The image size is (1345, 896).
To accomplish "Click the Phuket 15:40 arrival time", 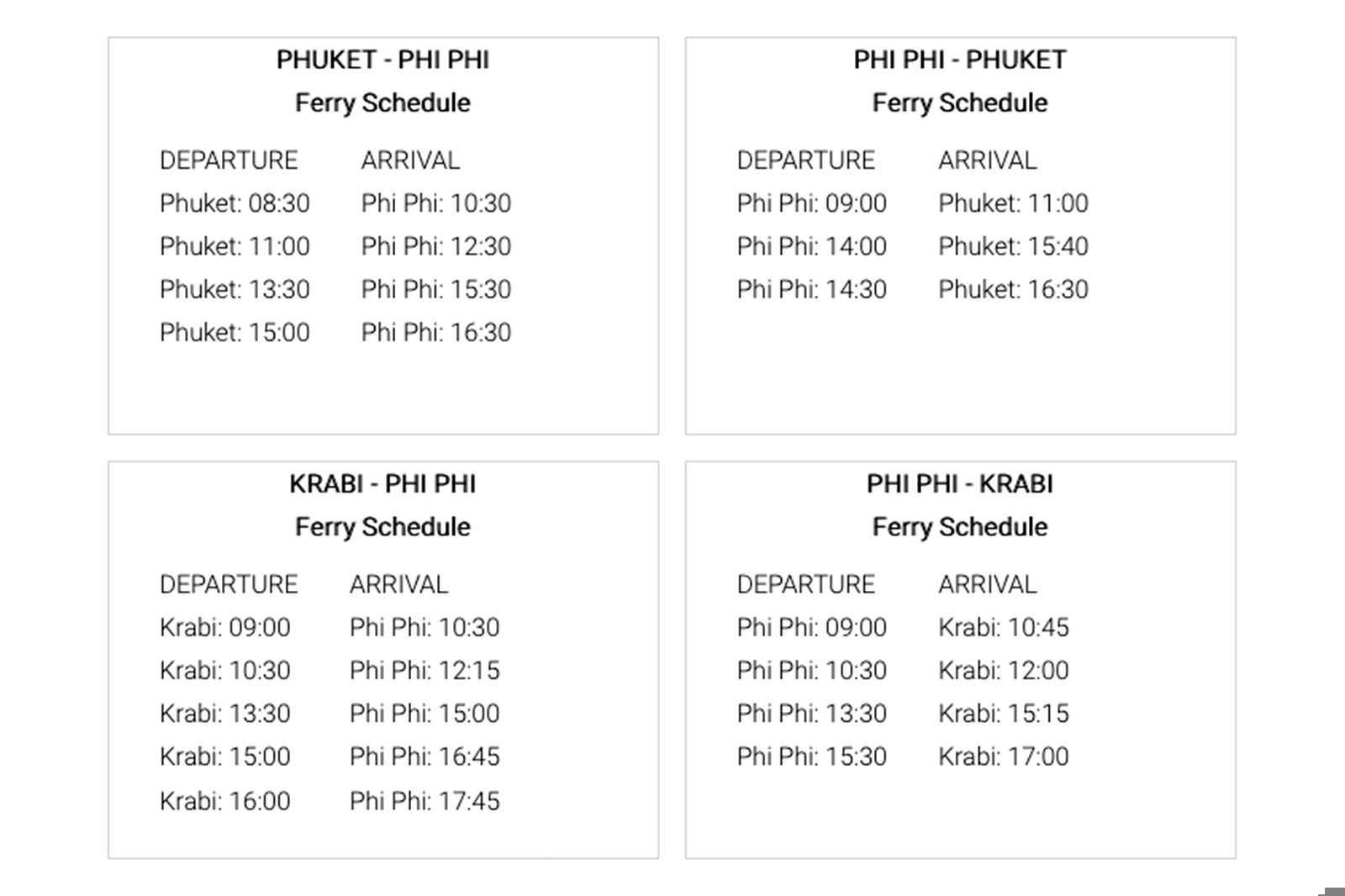I will click(1013, 246).
